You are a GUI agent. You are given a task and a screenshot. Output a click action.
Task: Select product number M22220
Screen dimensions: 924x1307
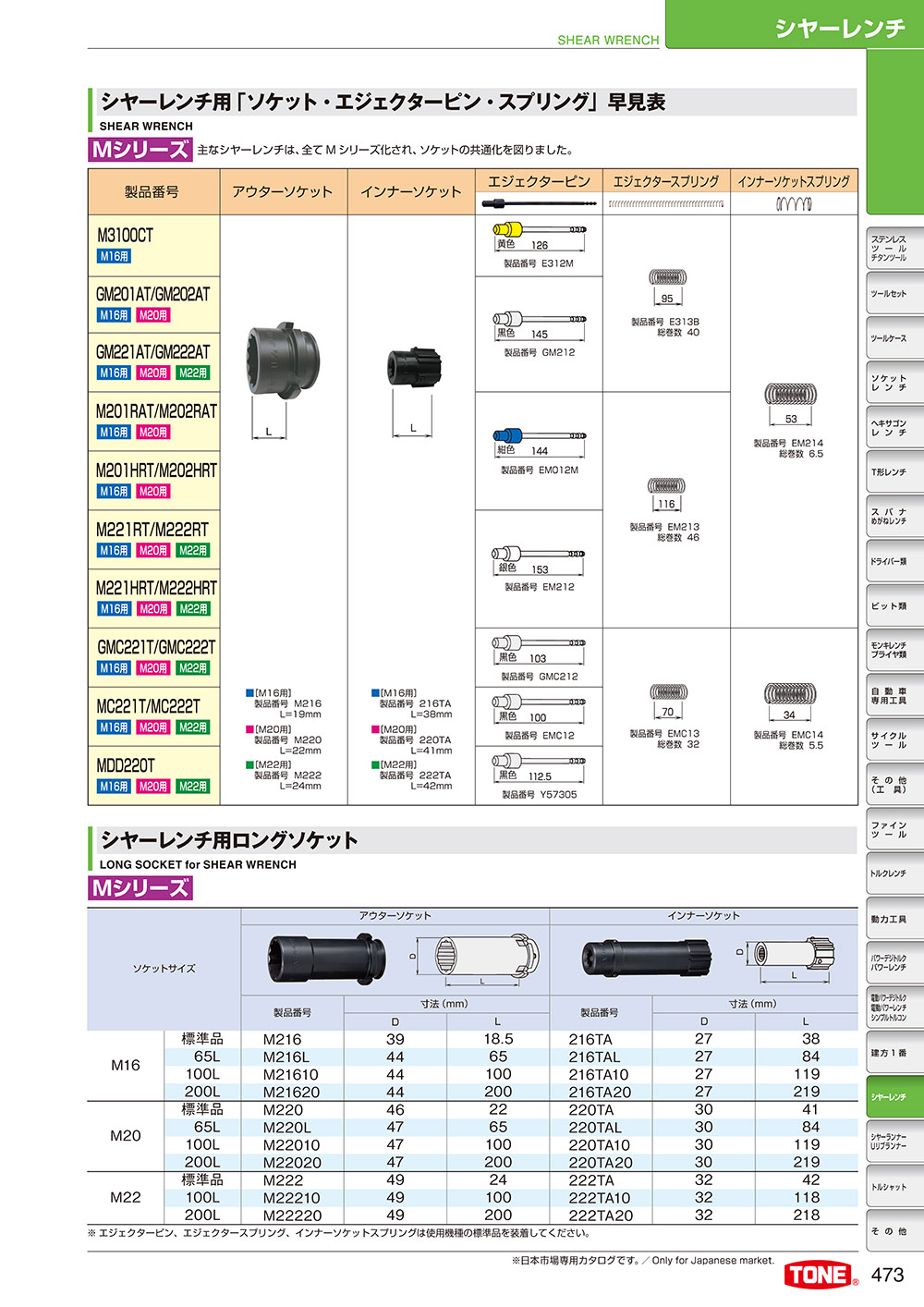[x=292, y=1215]
